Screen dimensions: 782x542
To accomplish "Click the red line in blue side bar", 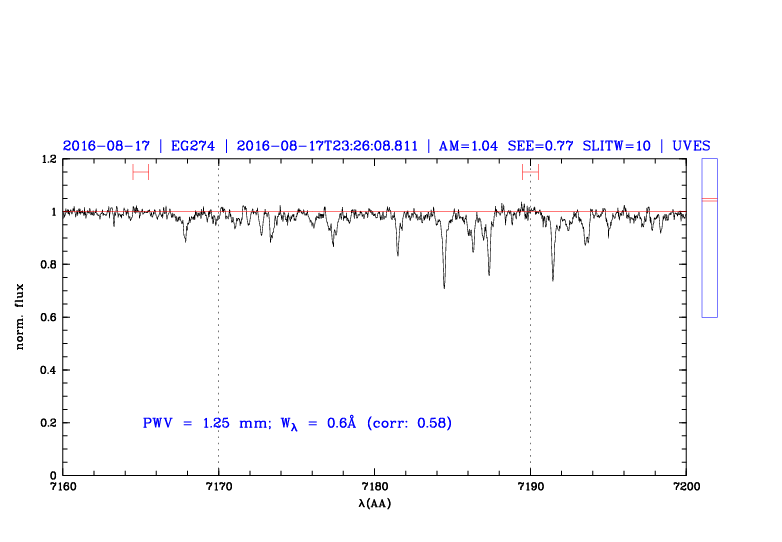I will 709,200.
